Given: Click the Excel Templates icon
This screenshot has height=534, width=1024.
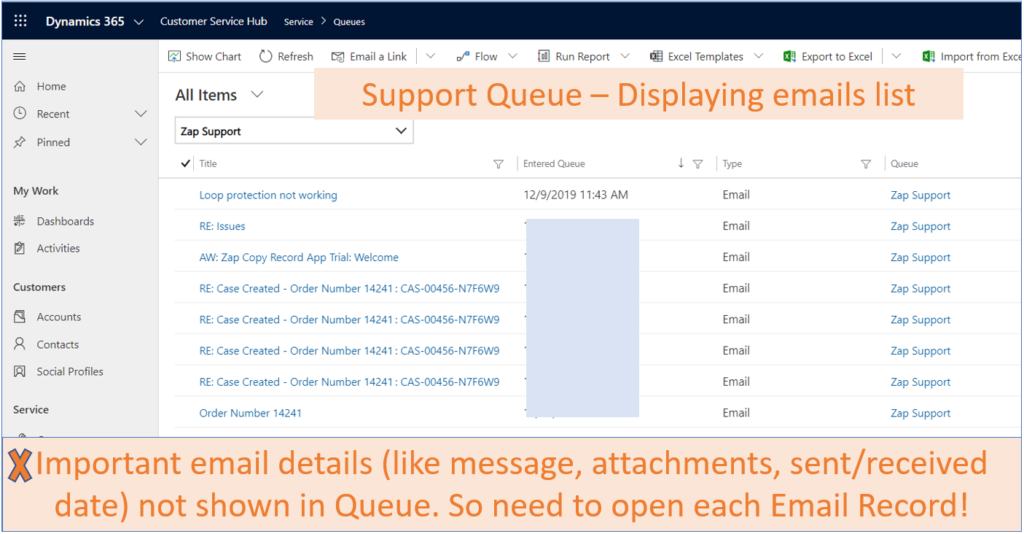Looking at the screenshot, I should [x=656, y=56].
